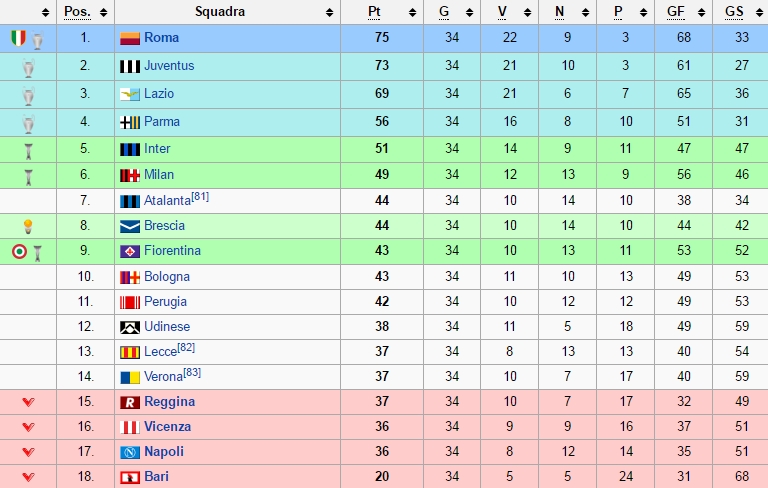Click the Juventus striped flag icon
768x488 pixels.
[x=130, y=66]
